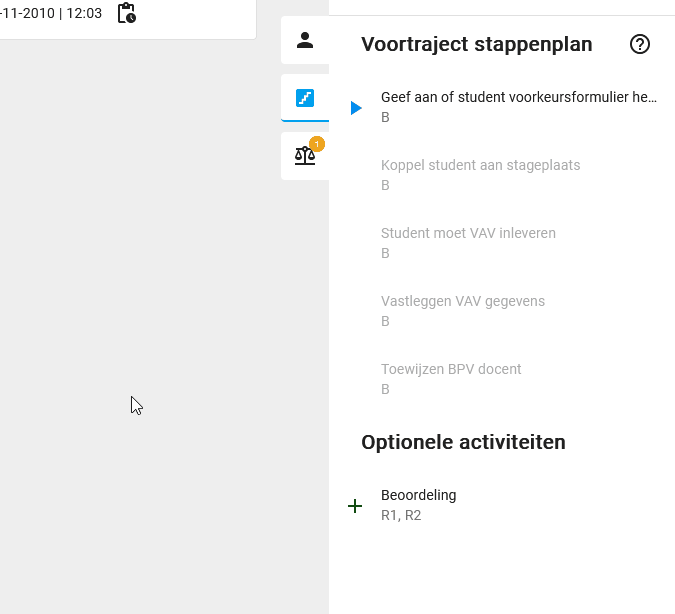The image size is (675, 614).
Task: Click the green plus icon beside Beoordeling
Action: [x=355, y=506]
